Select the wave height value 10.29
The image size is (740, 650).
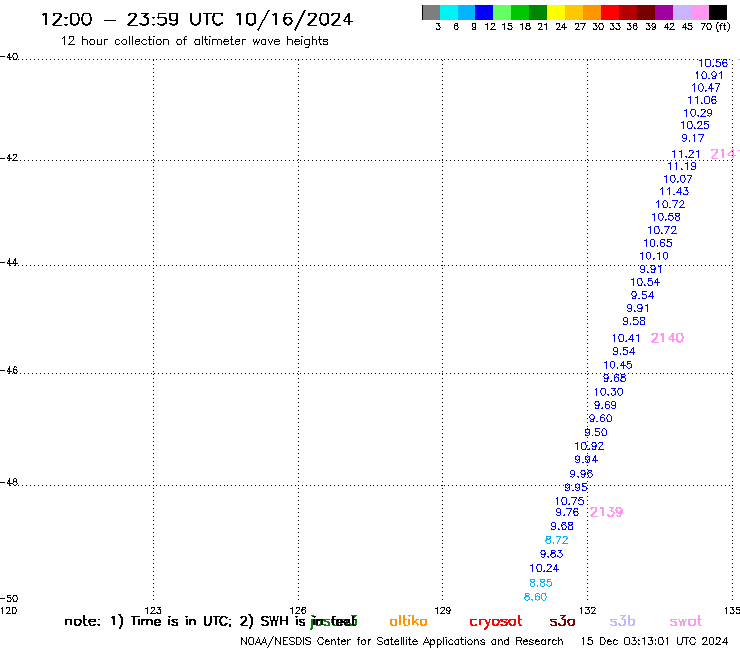tap(698, 113)
